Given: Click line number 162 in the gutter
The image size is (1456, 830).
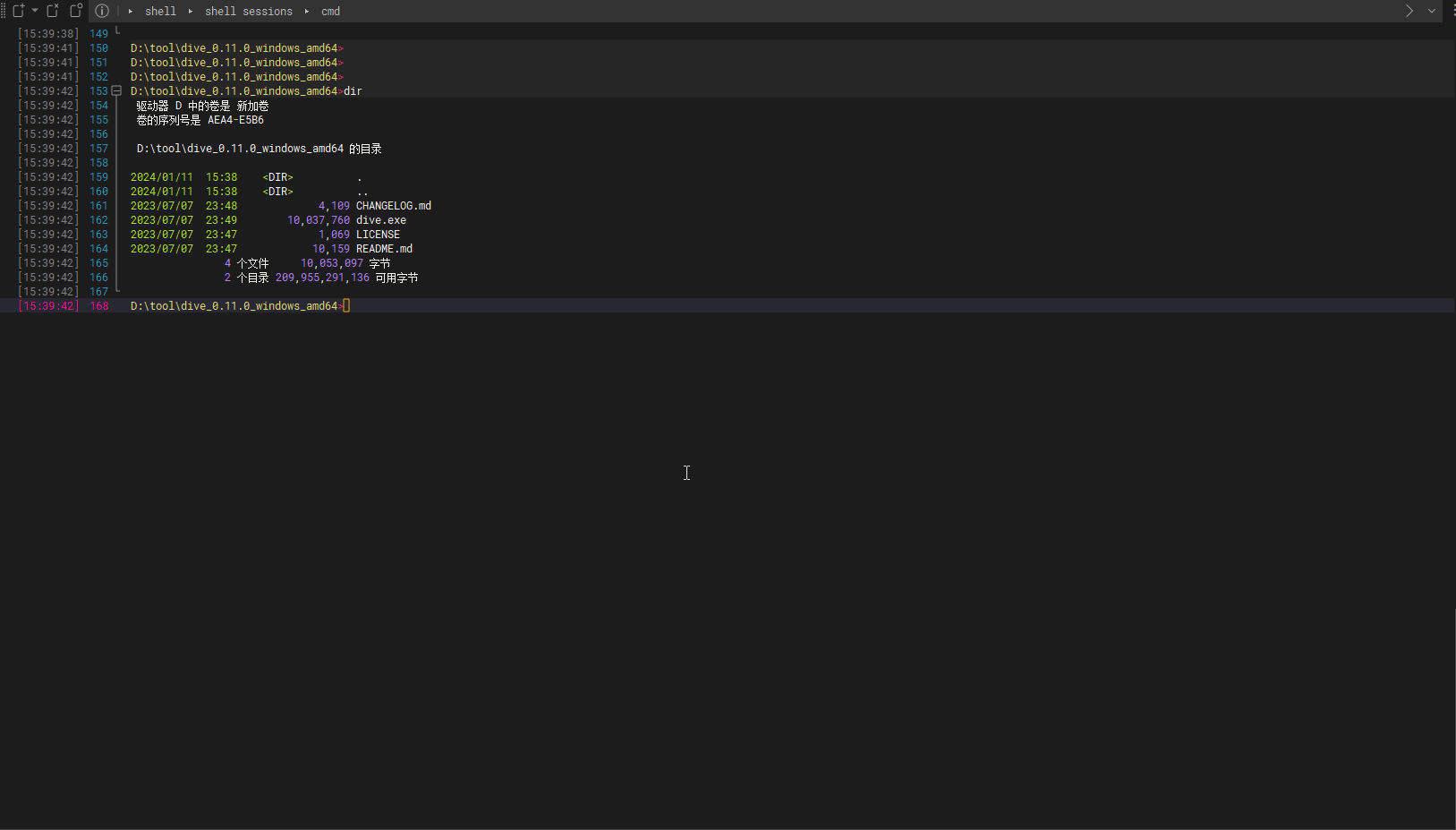Looking at the screenshot, I should [98, 220].
